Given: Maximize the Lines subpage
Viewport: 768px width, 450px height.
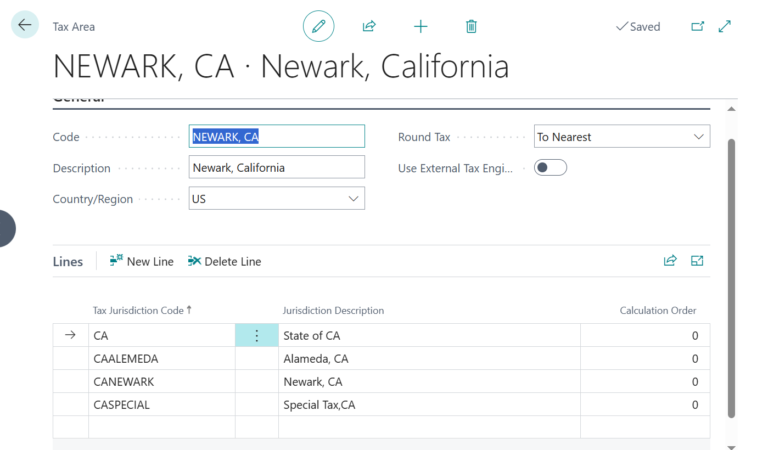Looking at the screenshot, I should 697,261.
